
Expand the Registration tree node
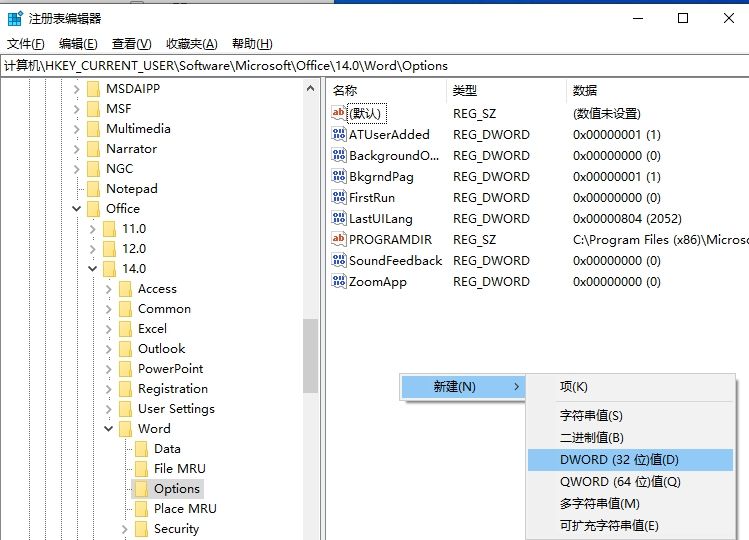coord(108,389)
